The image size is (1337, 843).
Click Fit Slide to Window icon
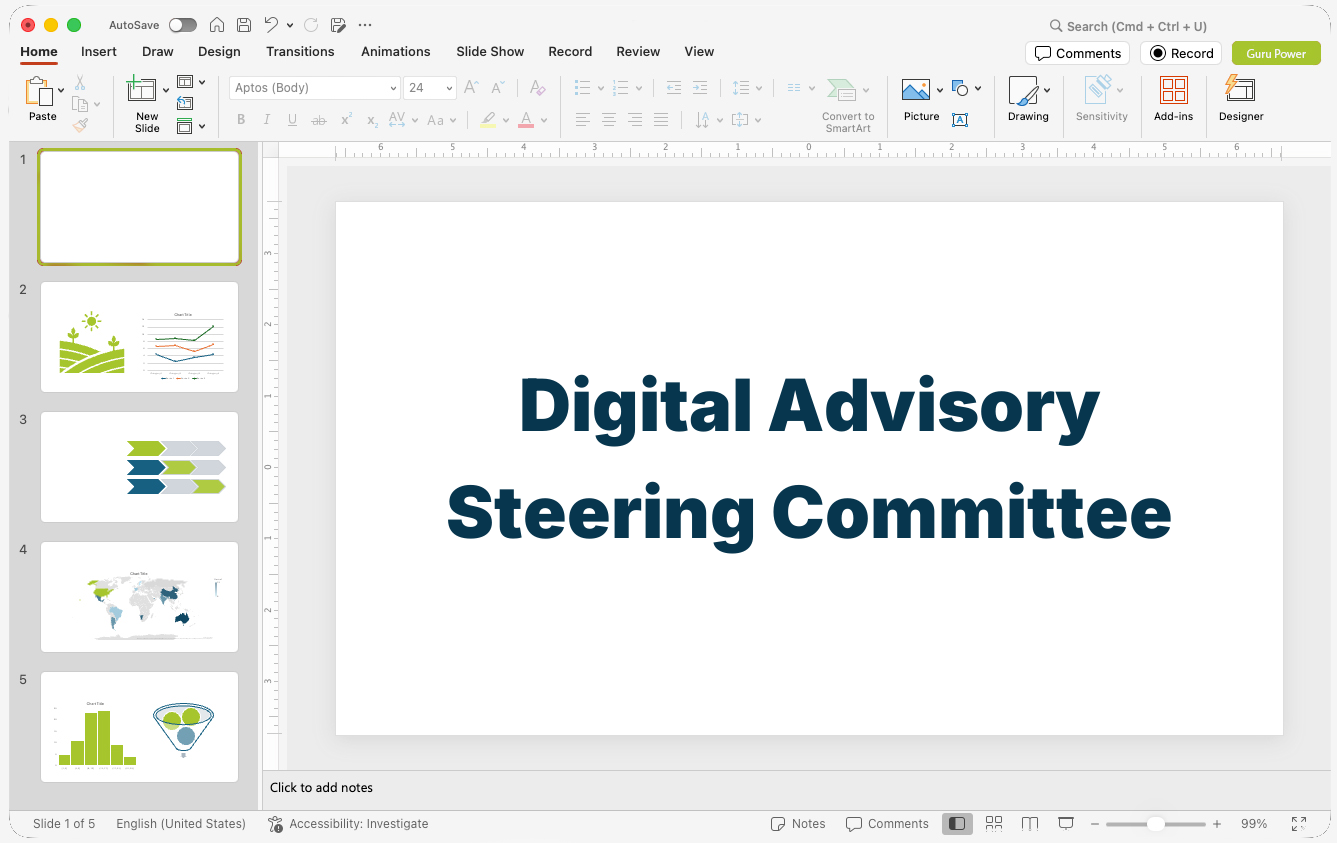click(1299, 824)
